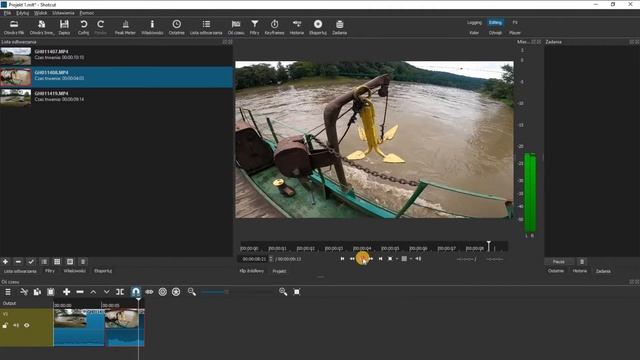Ripple delete with timeline minus icon
The width and height of the screenshot is (640, 360).
[x=80, y=291]
